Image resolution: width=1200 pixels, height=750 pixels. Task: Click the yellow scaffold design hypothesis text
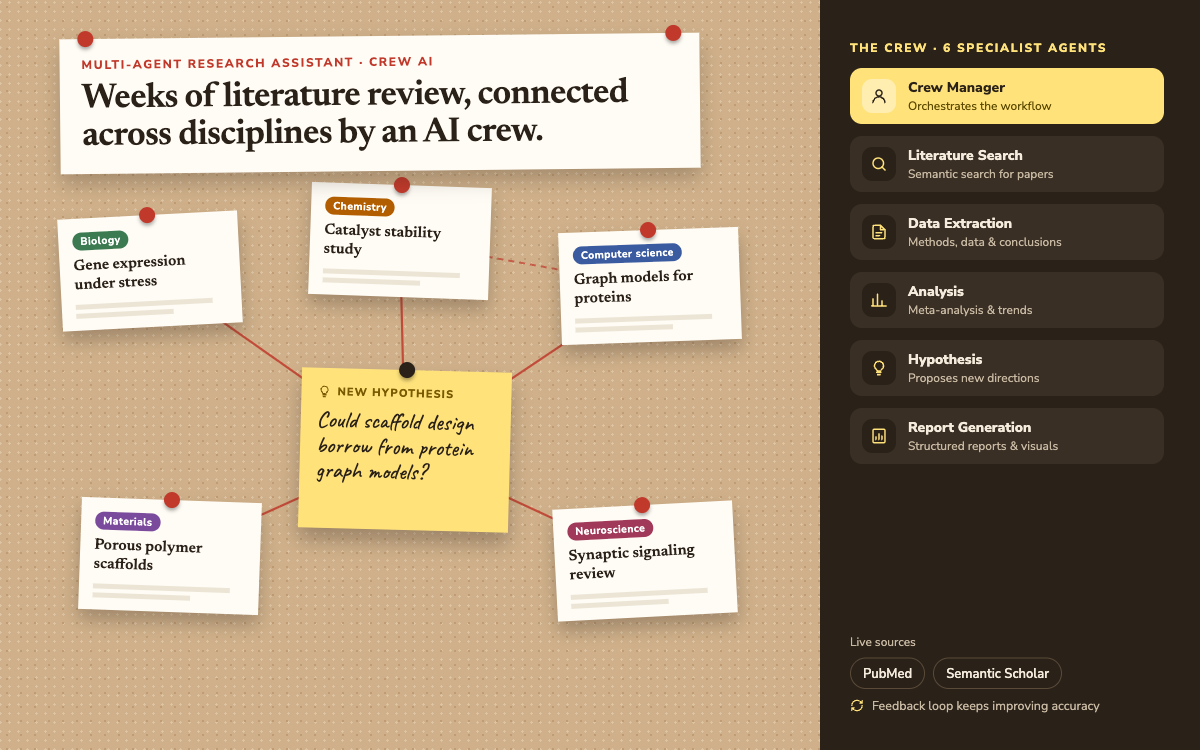[x=396, y=446]
